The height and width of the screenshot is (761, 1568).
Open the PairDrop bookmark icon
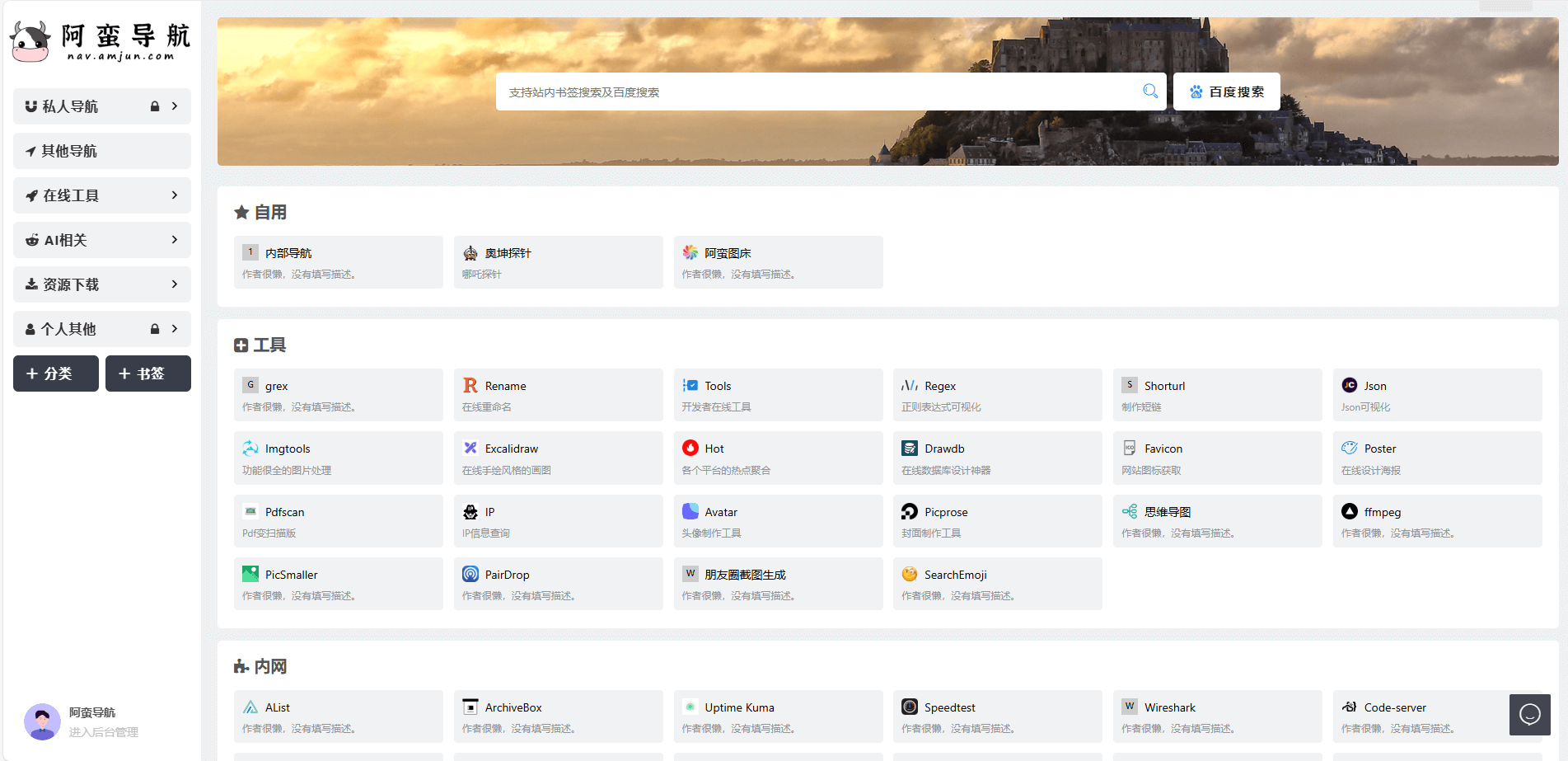pyautogui.click(x=470, y=575)
